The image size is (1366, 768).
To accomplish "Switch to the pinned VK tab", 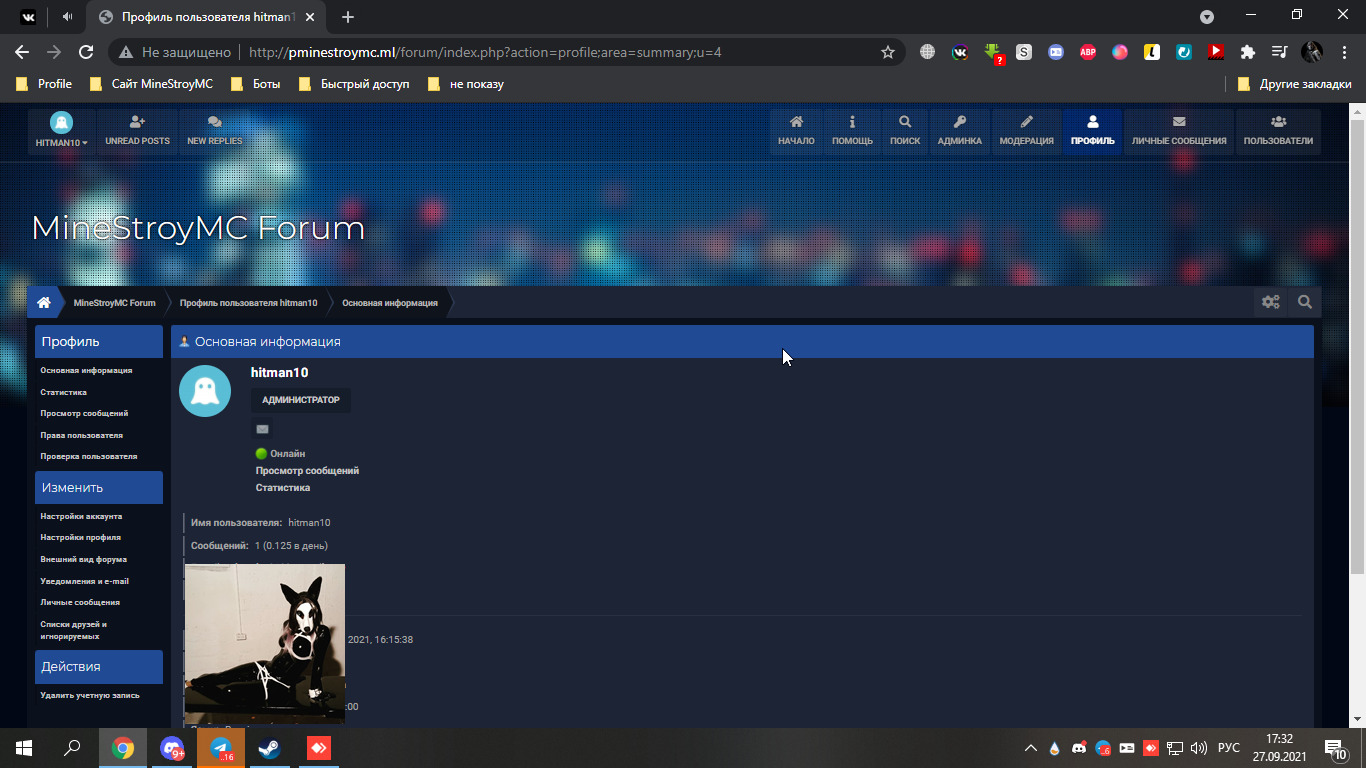I will click(x=28, y=17).
